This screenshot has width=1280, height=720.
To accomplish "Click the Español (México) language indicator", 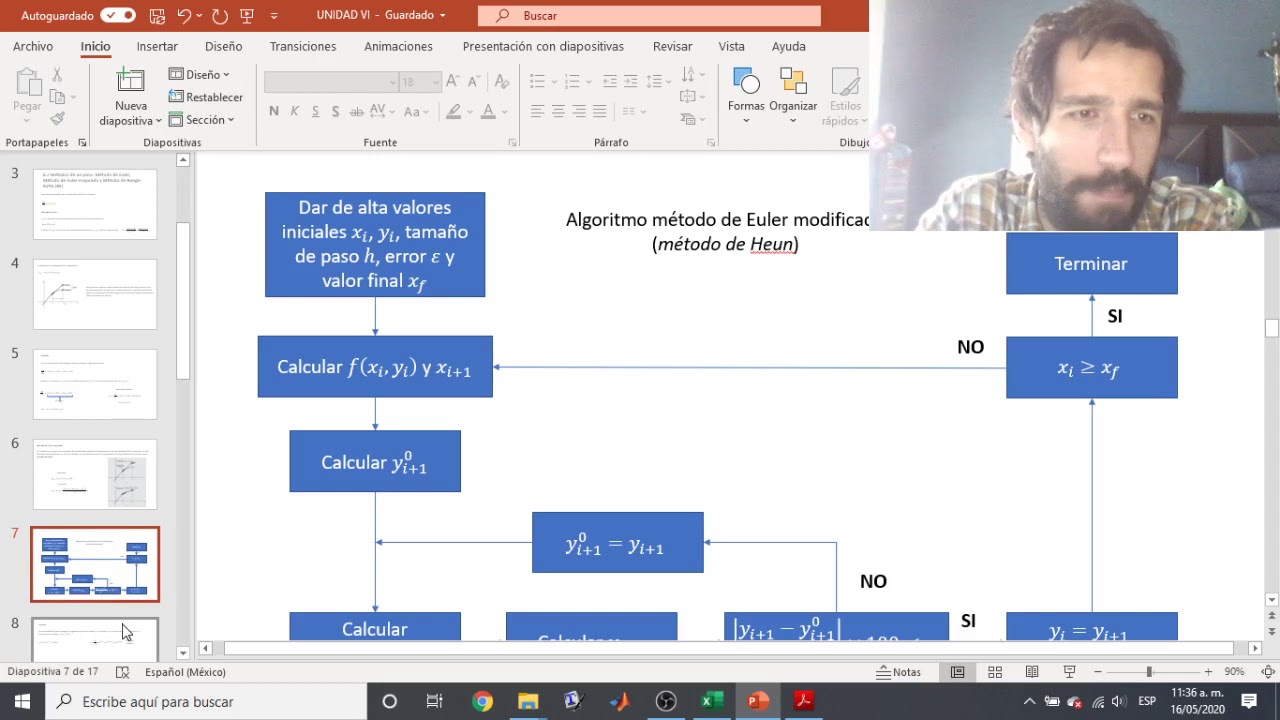I will pyautogui.click(x=185, y=672).
